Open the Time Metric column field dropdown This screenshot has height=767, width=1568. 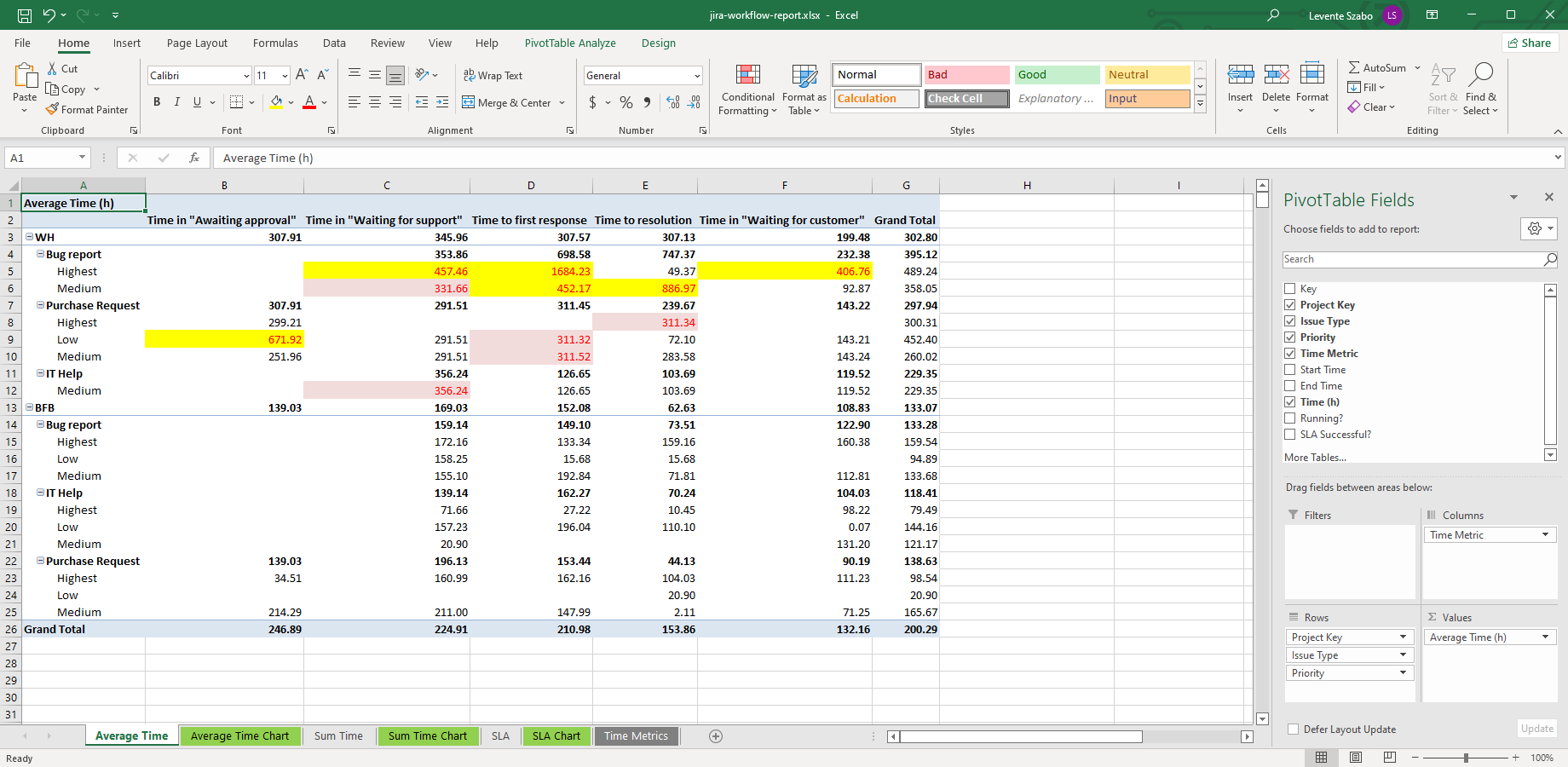(x=1545, y=535)
